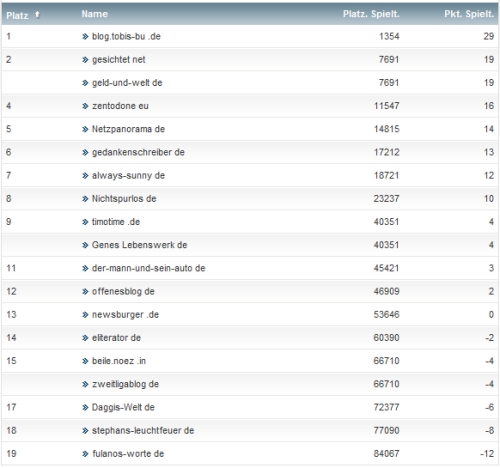Open the always-sunny de link
Viewport: 500px width, 468px height.
[x=128, y=175]
